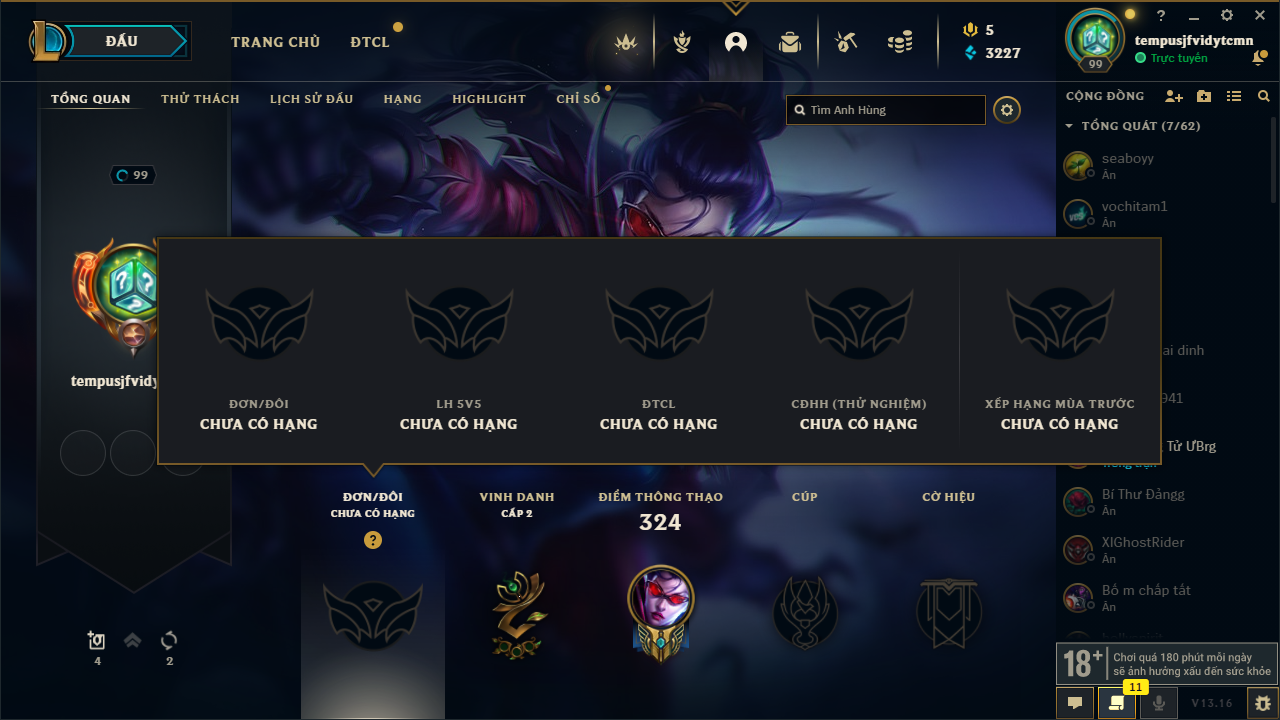Open the missions icon with badge 11
The height and width of the screenshot is (720, 1280).
[1116, 703]
